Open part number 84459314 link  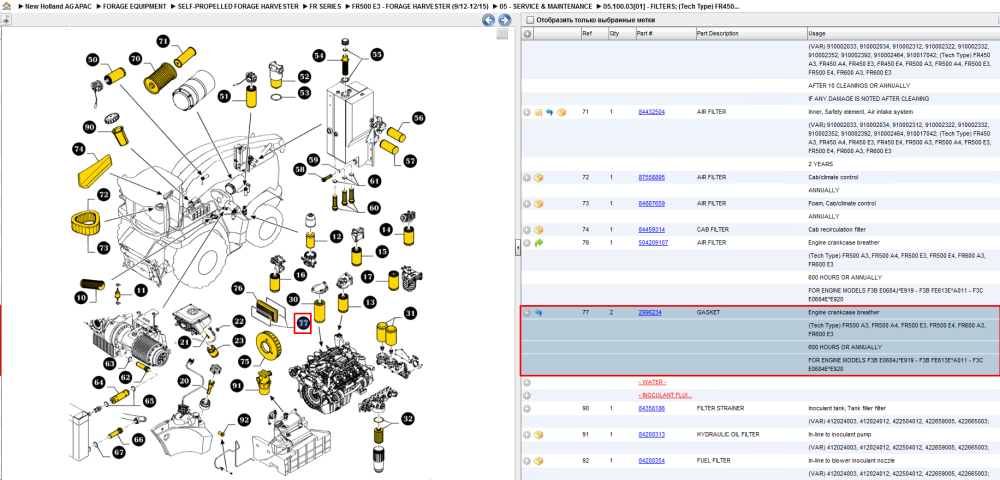tap(651, 230)
